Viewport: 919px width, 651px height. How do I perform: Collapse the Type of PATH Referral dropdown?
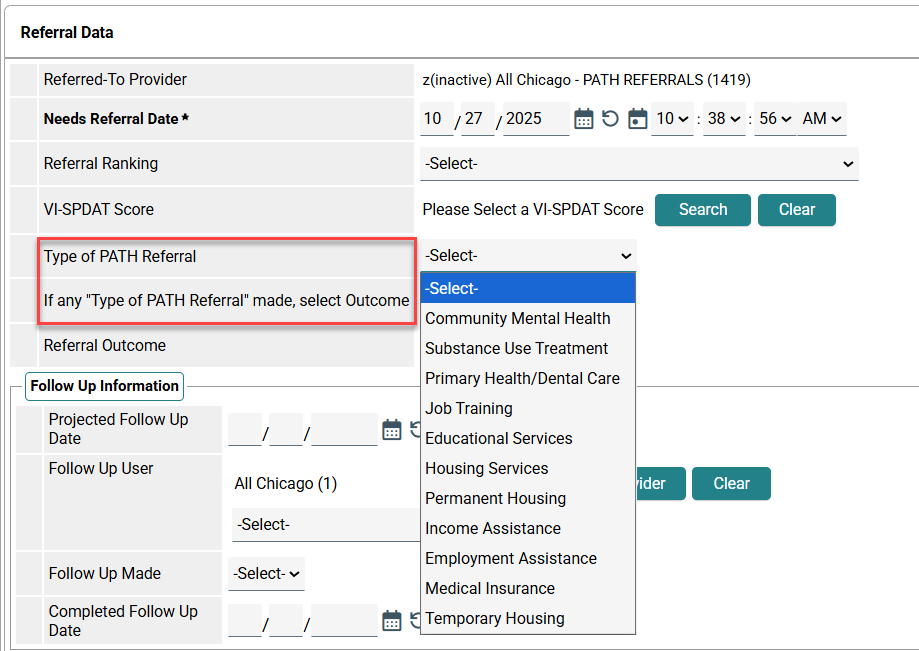point(528,256)
